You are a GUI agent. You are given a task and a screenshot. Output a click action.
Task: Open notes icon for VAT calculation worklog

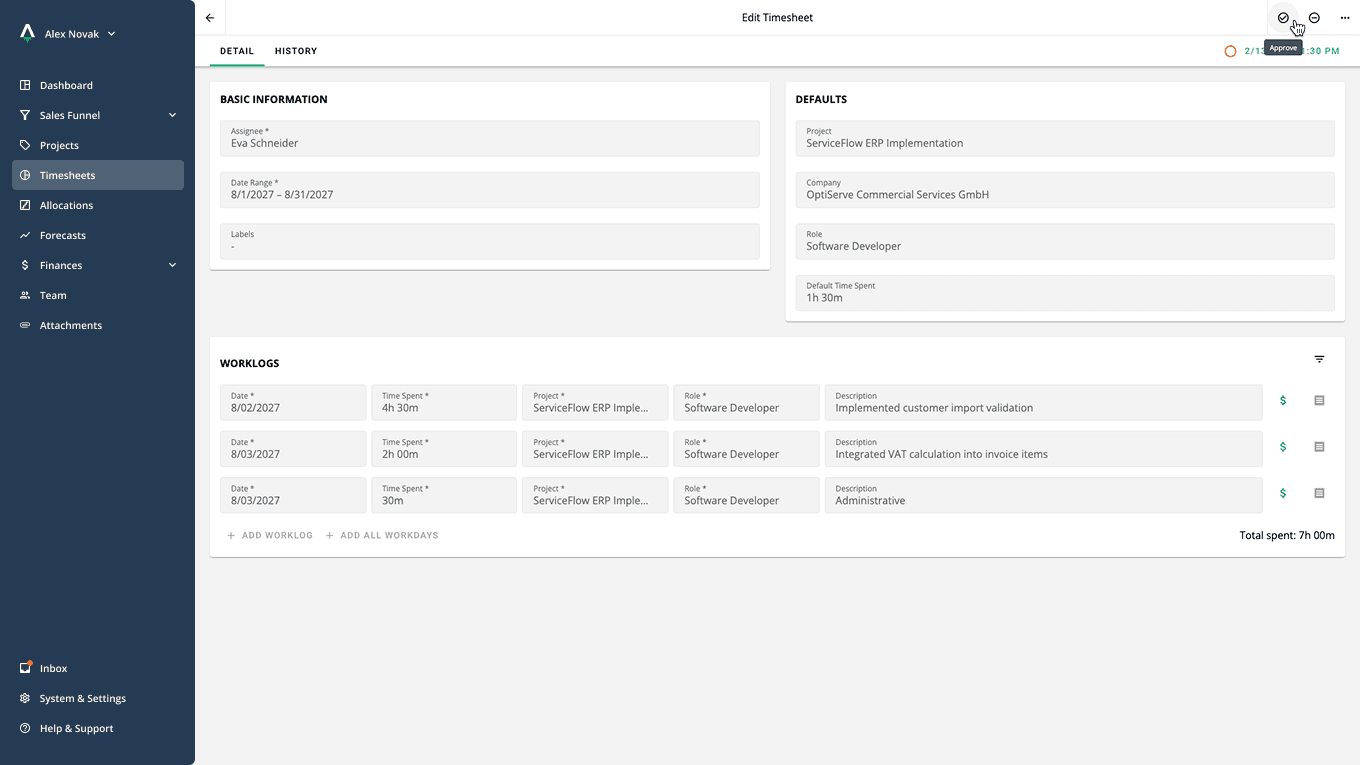[1319, 447]
